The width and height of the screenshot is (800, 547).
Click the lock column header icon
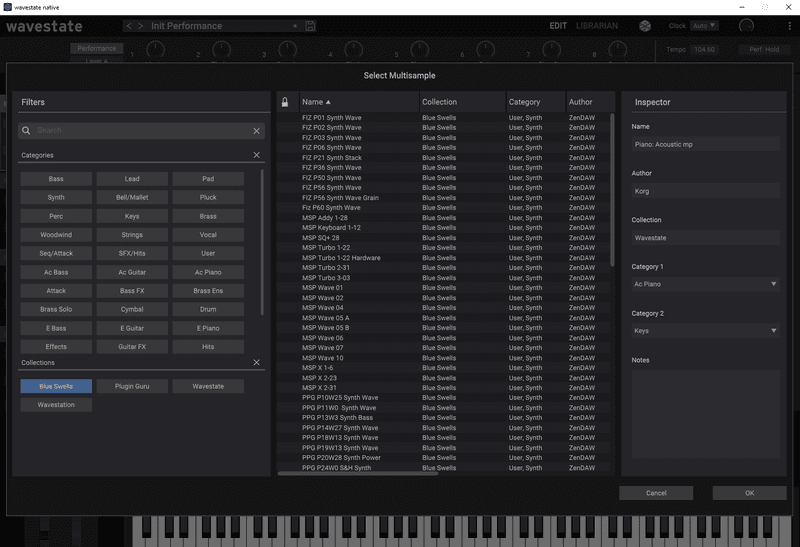285,102
